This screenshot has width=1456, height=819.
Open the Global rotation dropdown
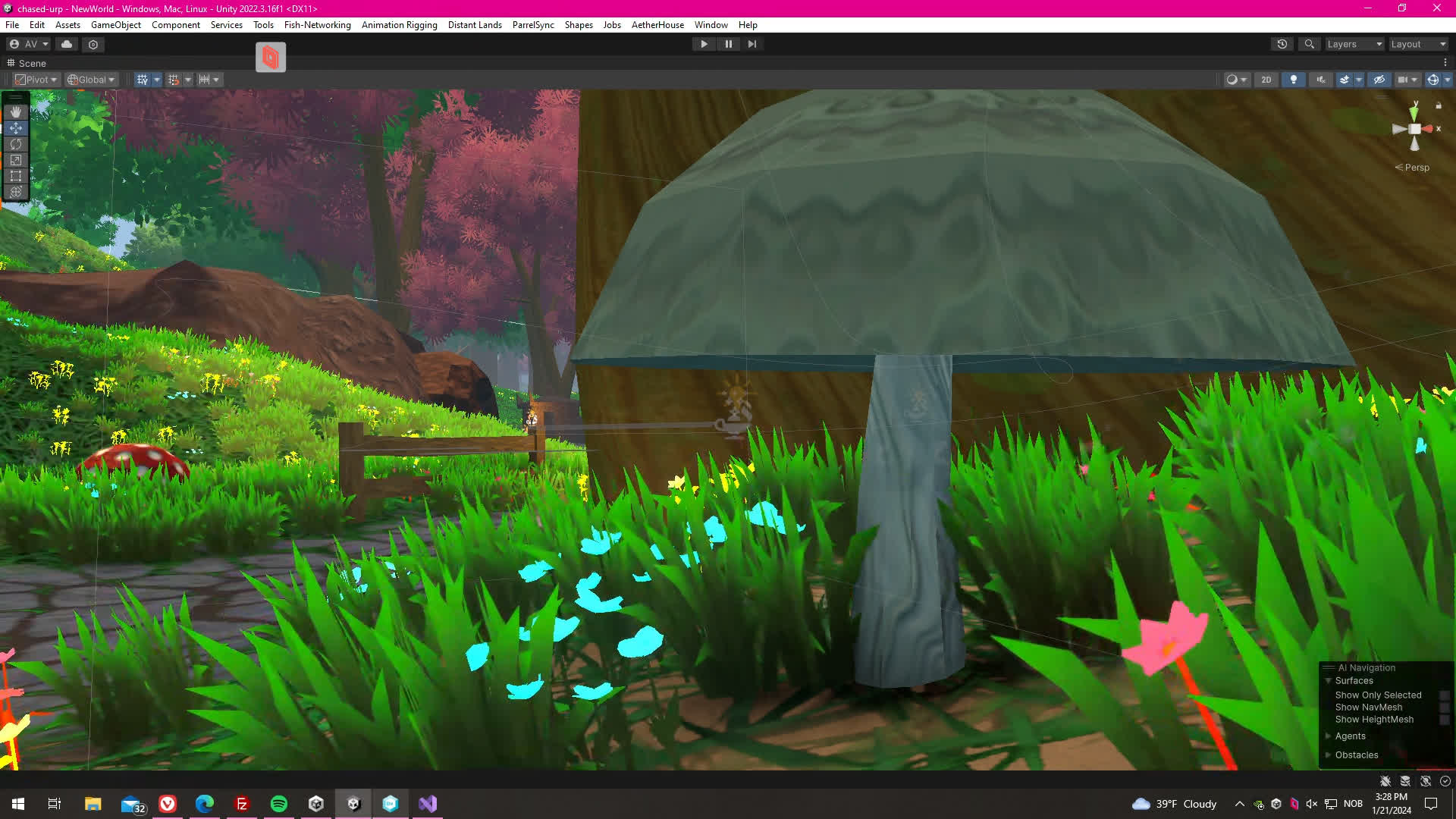click(x=91, y=80)
